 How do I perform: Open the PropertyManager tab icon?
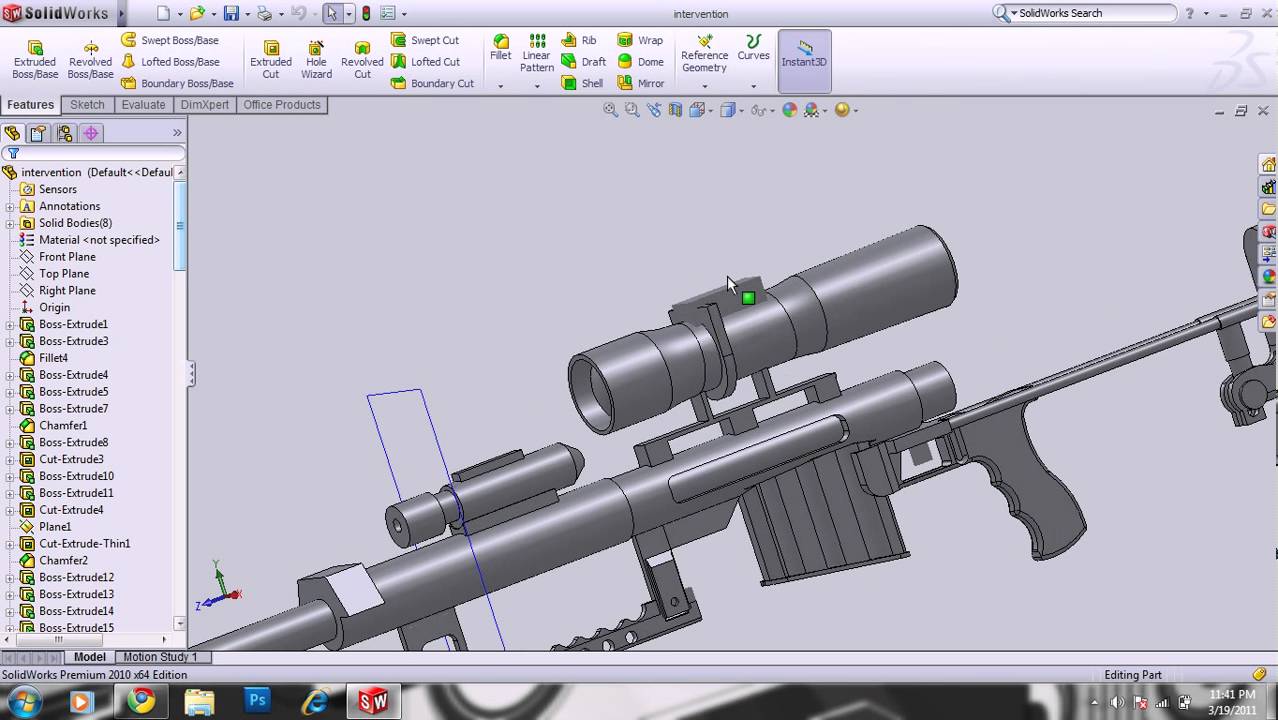[x=38, y=133]
